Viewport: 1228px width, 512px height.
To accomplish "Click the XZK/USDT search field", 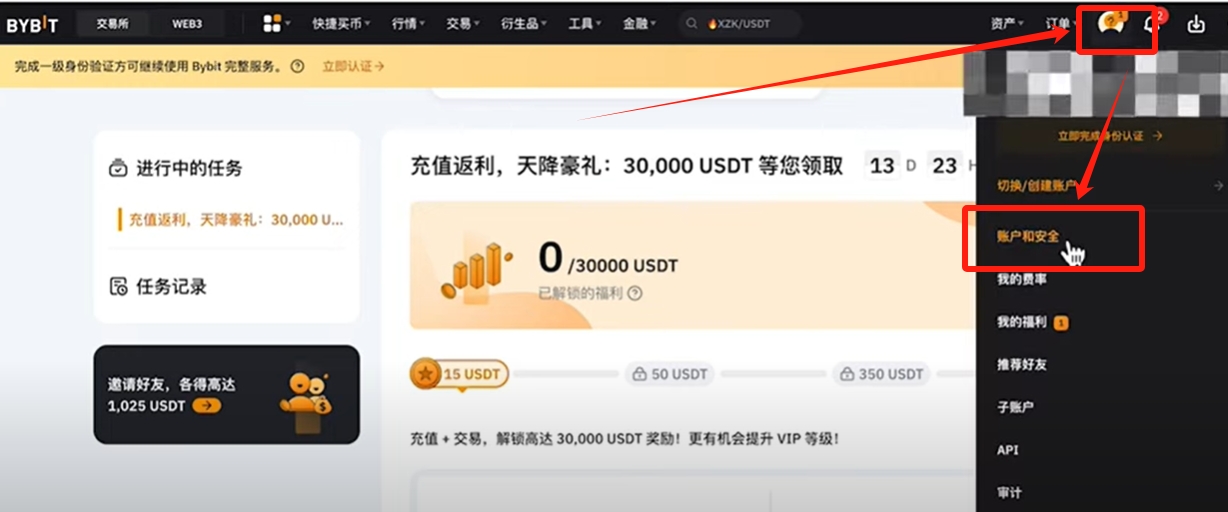I will [x=739, y=23].
